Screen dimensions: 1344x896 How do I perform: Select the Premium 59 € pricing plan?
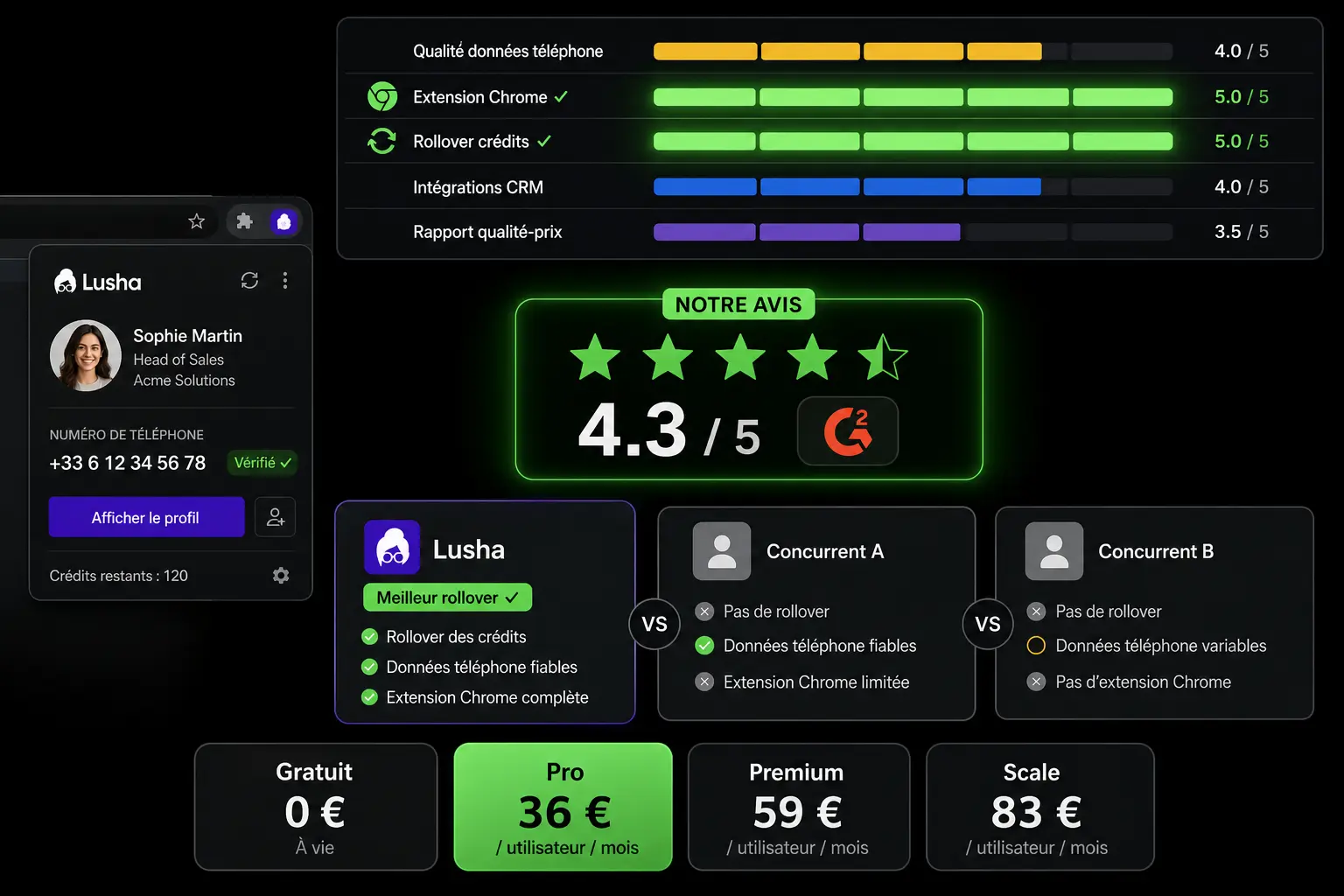[799, 807]
